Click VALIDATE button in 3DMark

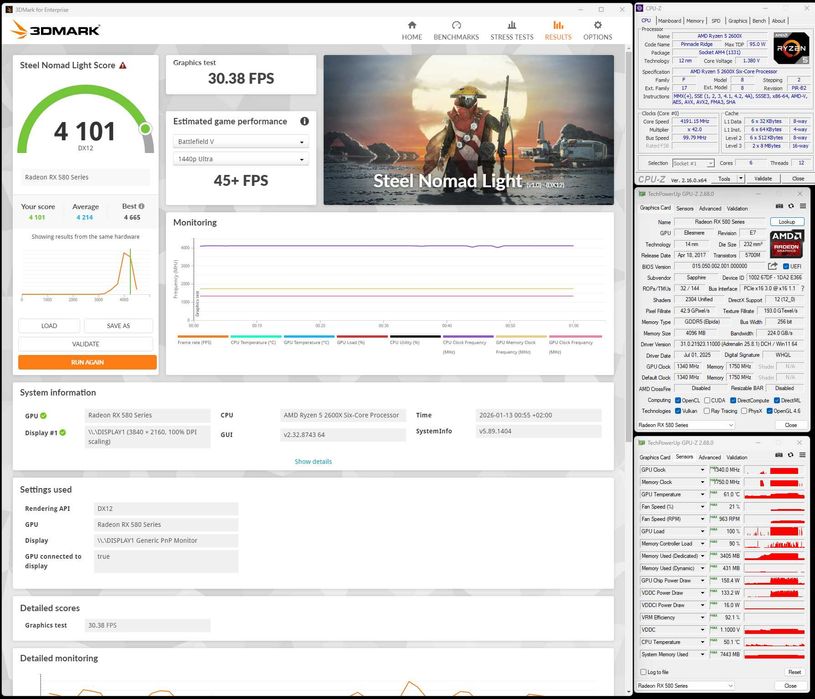(86, 344)
